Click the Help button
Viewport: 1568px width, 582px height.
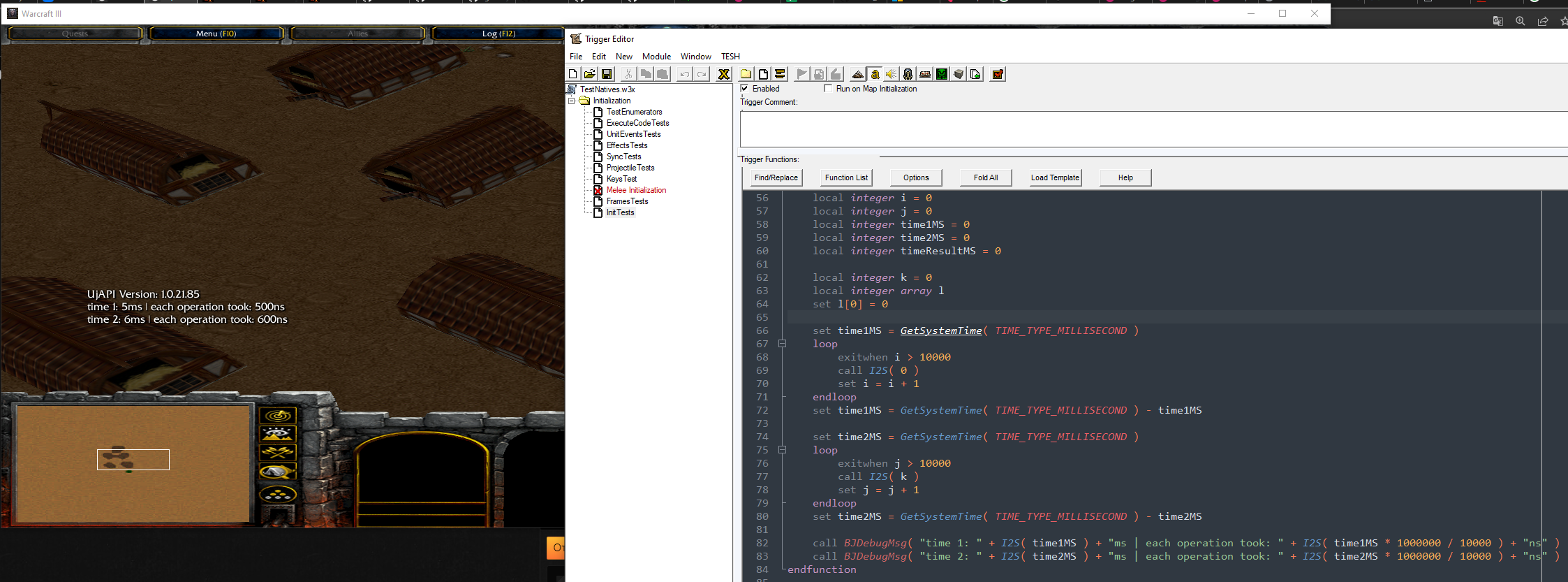(x=1125, y=177)
